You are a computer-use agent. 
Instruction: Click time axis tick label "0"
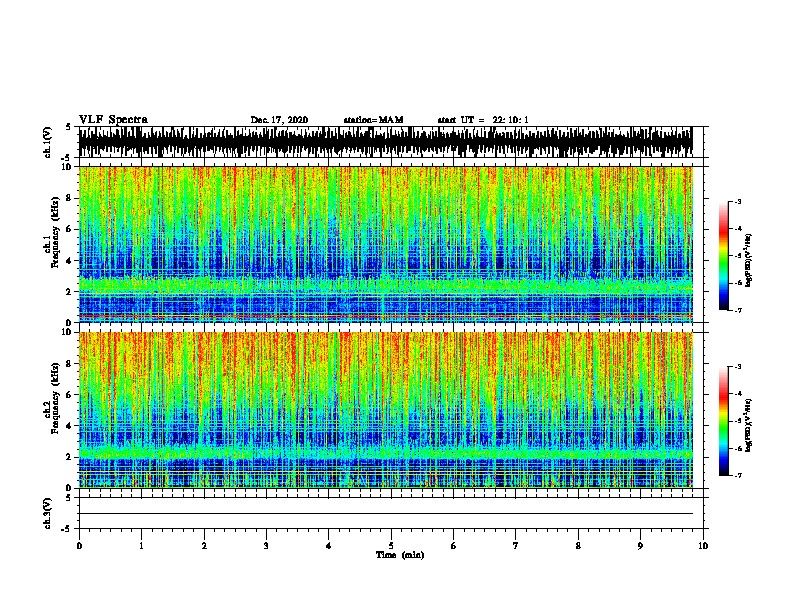click(79, 546)
